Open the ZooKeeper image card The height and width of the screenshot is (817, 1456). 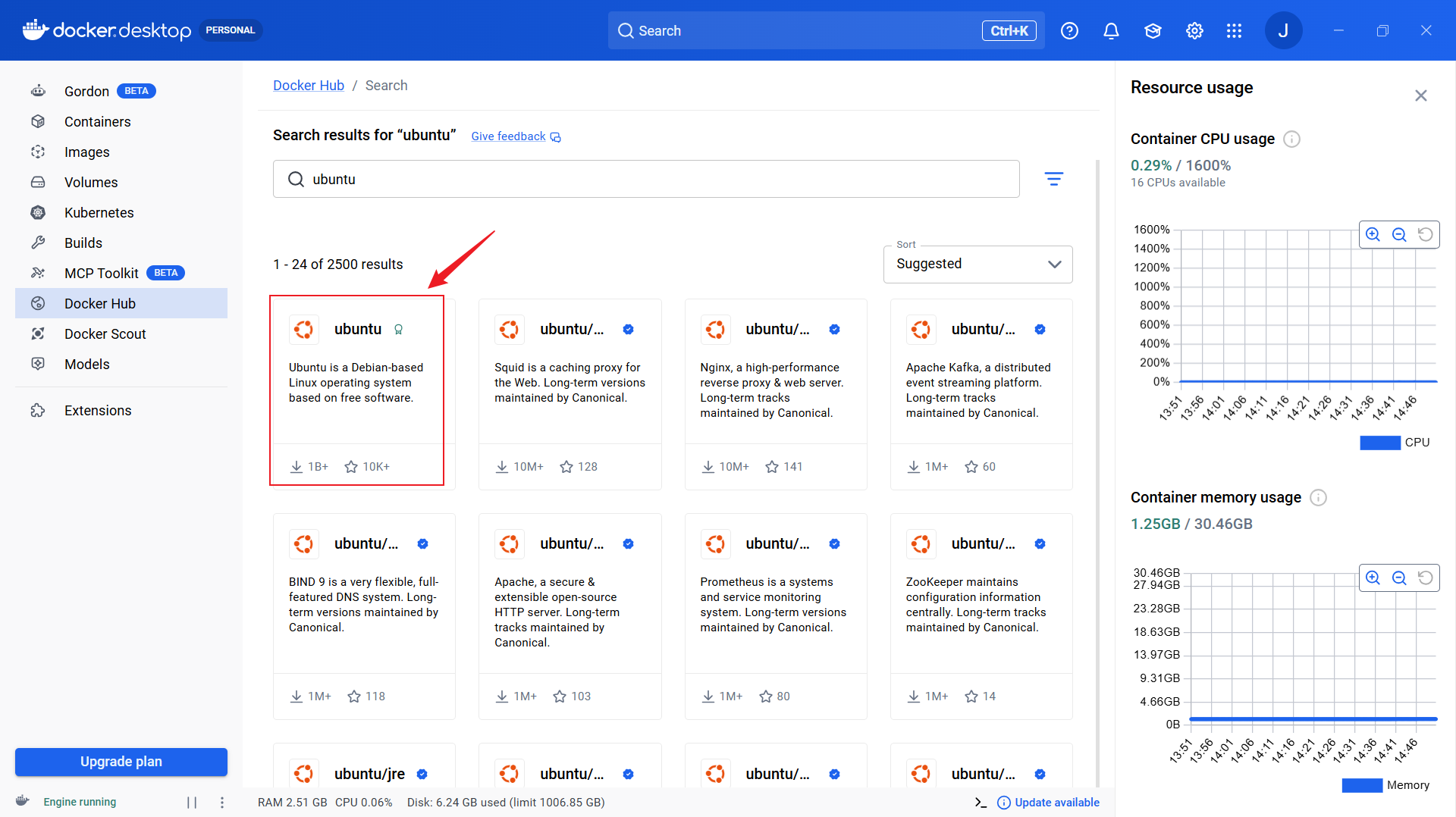coord(981,616)
